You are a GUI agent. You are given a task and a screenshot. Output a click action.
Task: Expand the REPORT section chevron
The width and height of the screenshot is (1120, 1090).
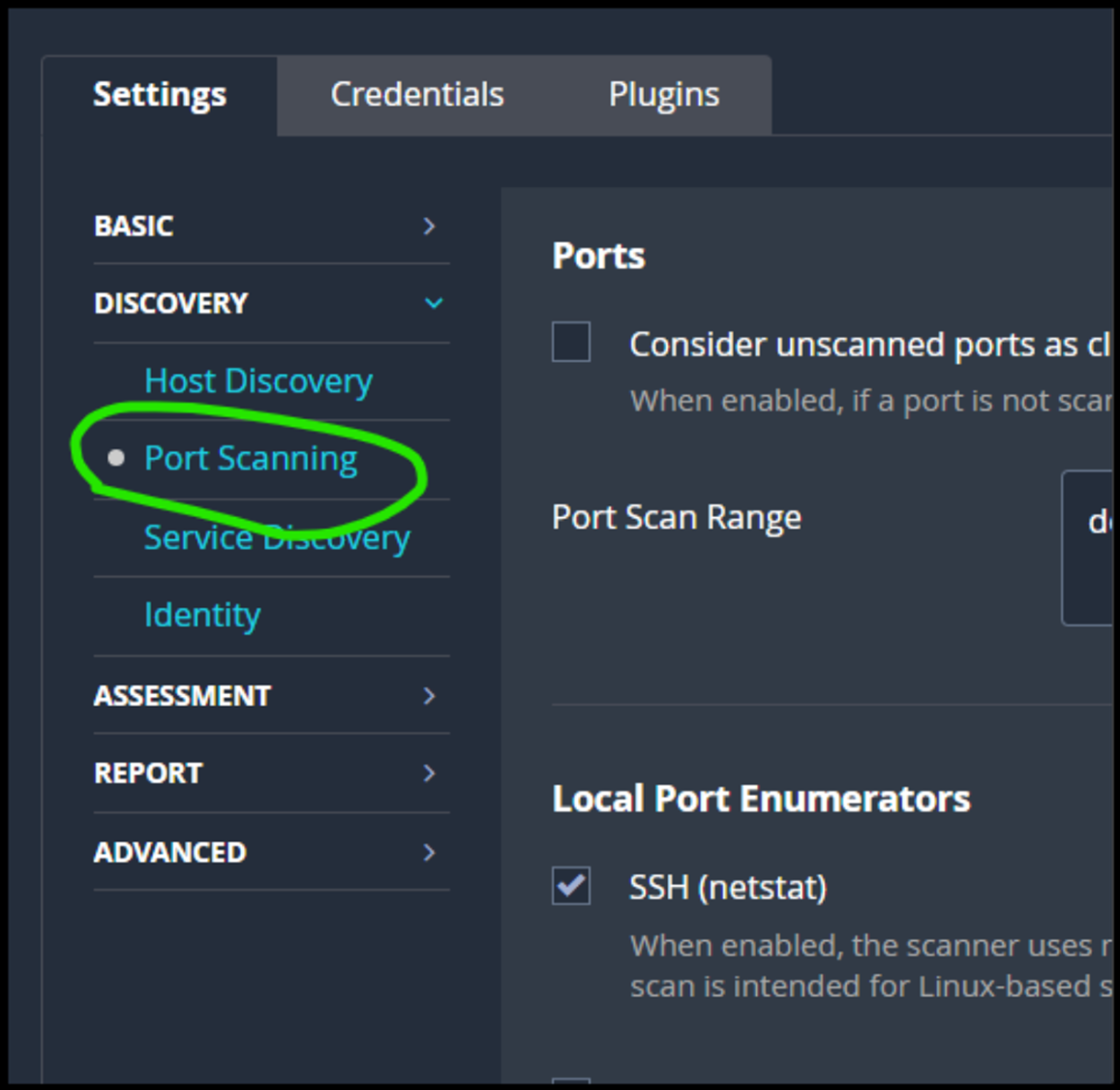click(429, 772)
